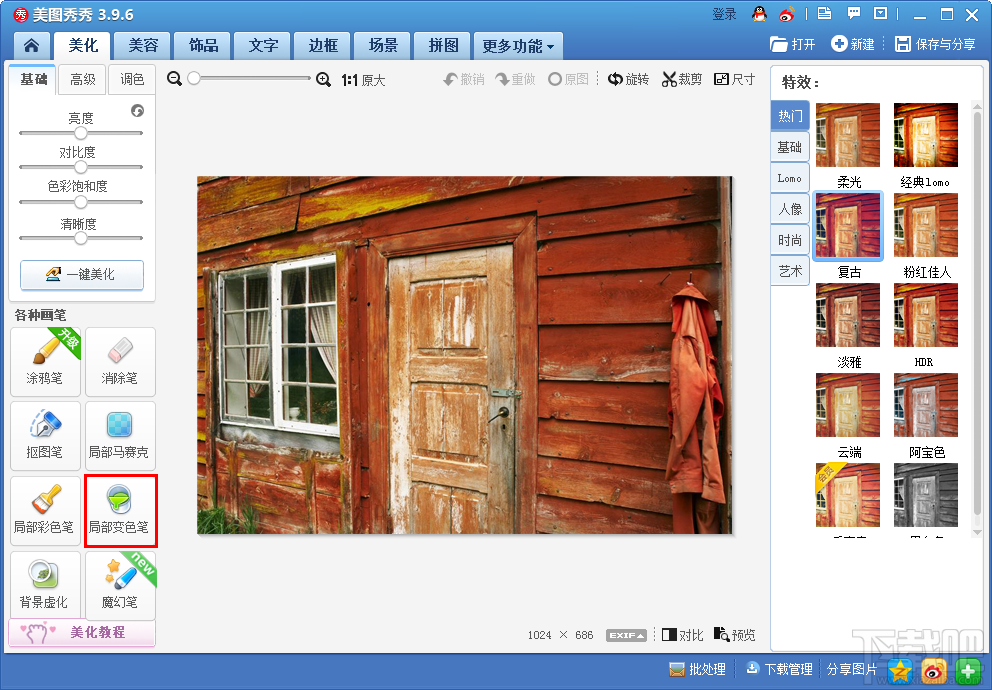Switch to the 高级 advanced adjustments tab
This screenshot has width=992, height=690.
(x=82, y=80)
